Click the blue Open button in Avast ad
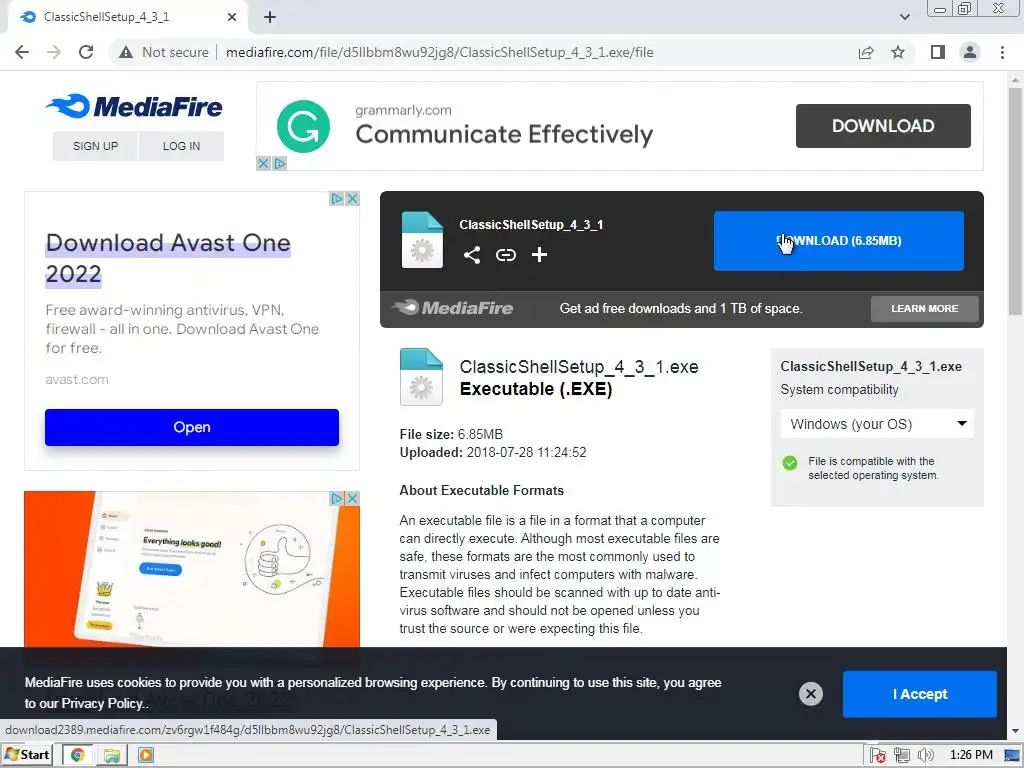 [x=192, y=427]
